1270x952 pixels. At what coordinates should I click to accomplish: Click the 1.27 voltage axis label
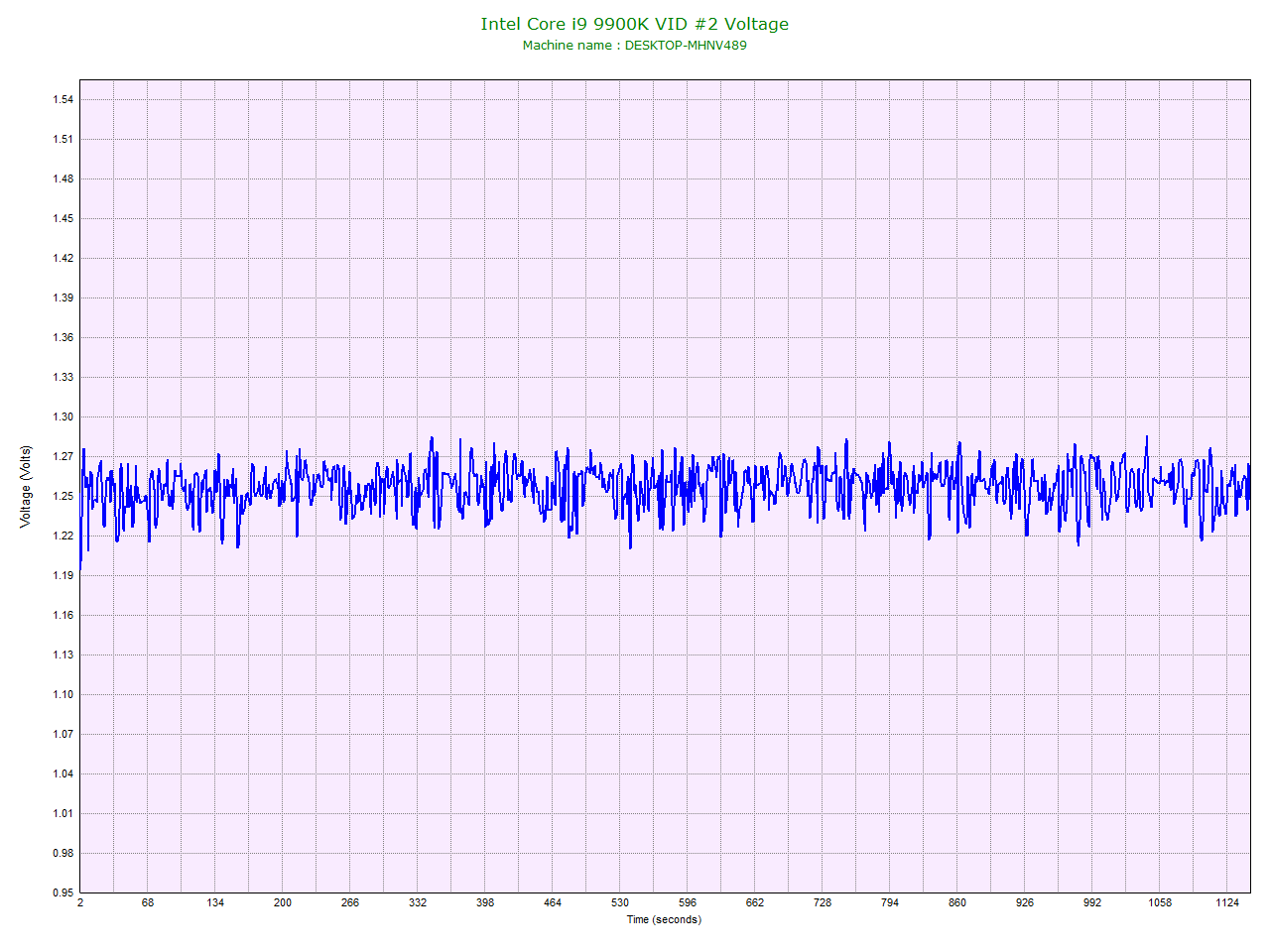[x=63, y=456]
